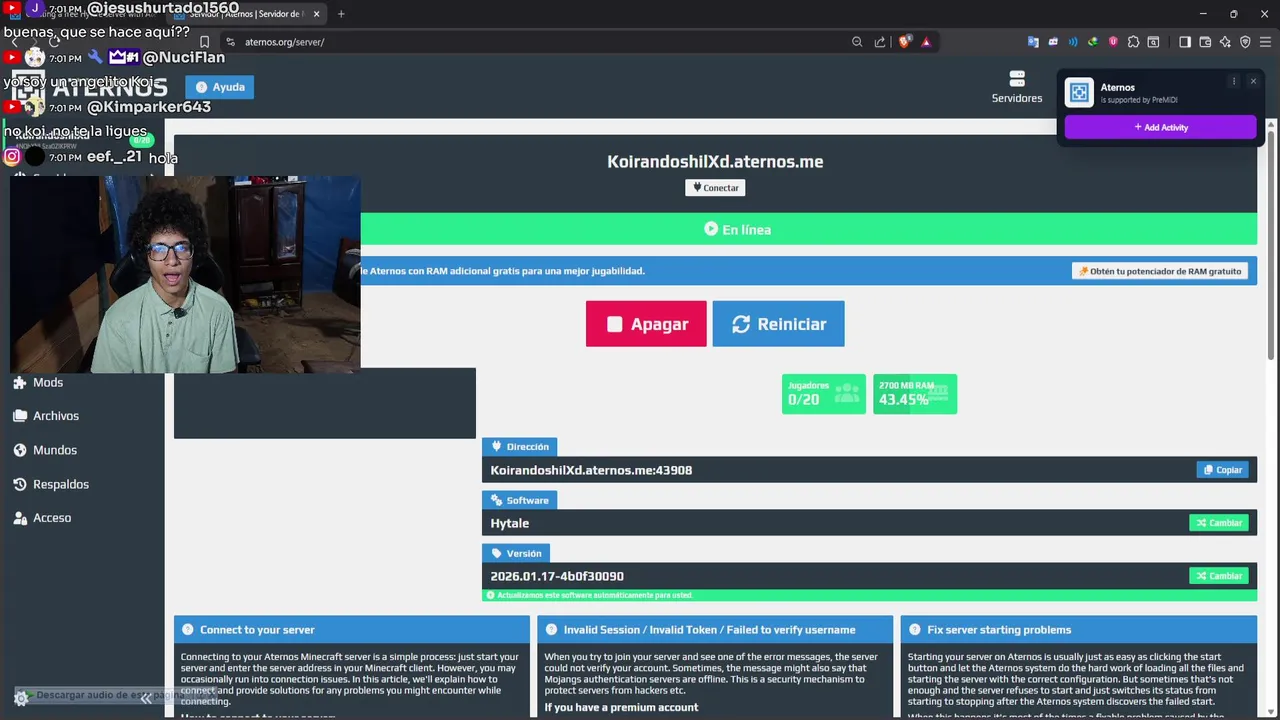This screenshot has width=1280, height=720.
Task: Click Cambiar in the Hytale software row
Action: click(x=1218, y=523)
